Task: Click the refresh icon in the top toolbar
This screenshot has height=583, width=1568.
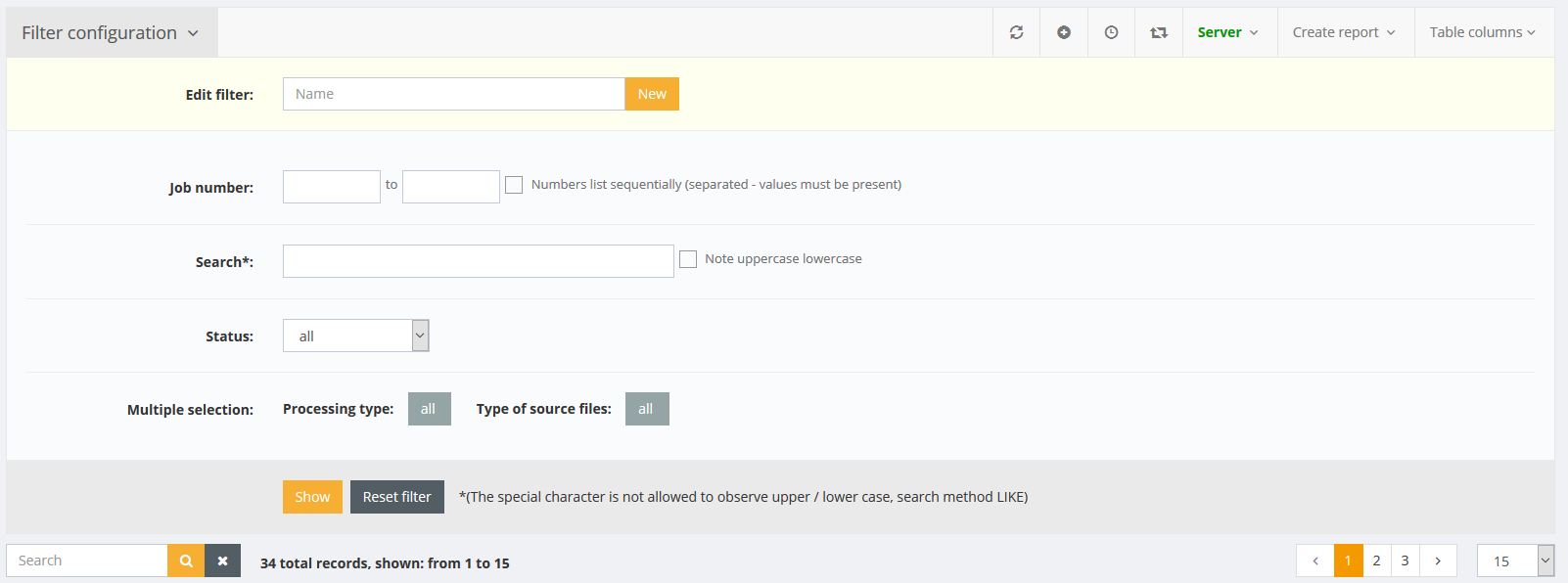Action: (1016, 32)
